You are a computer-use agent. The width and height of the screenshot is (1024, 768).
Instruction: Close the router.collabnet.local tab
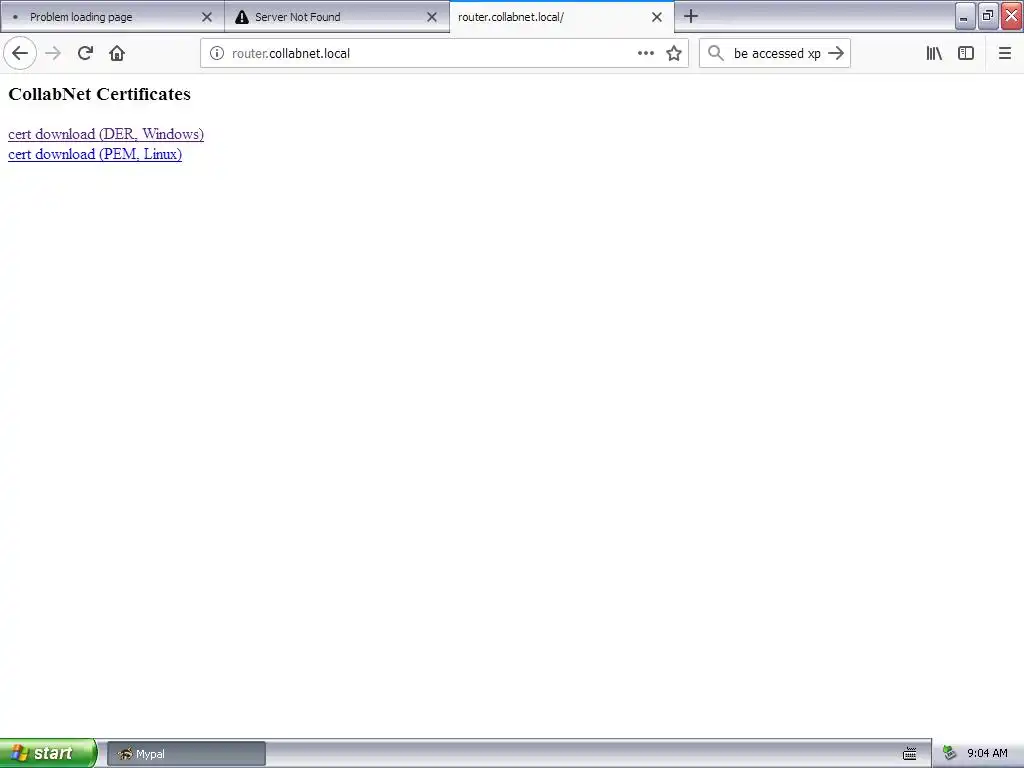(x=657, y=17)
